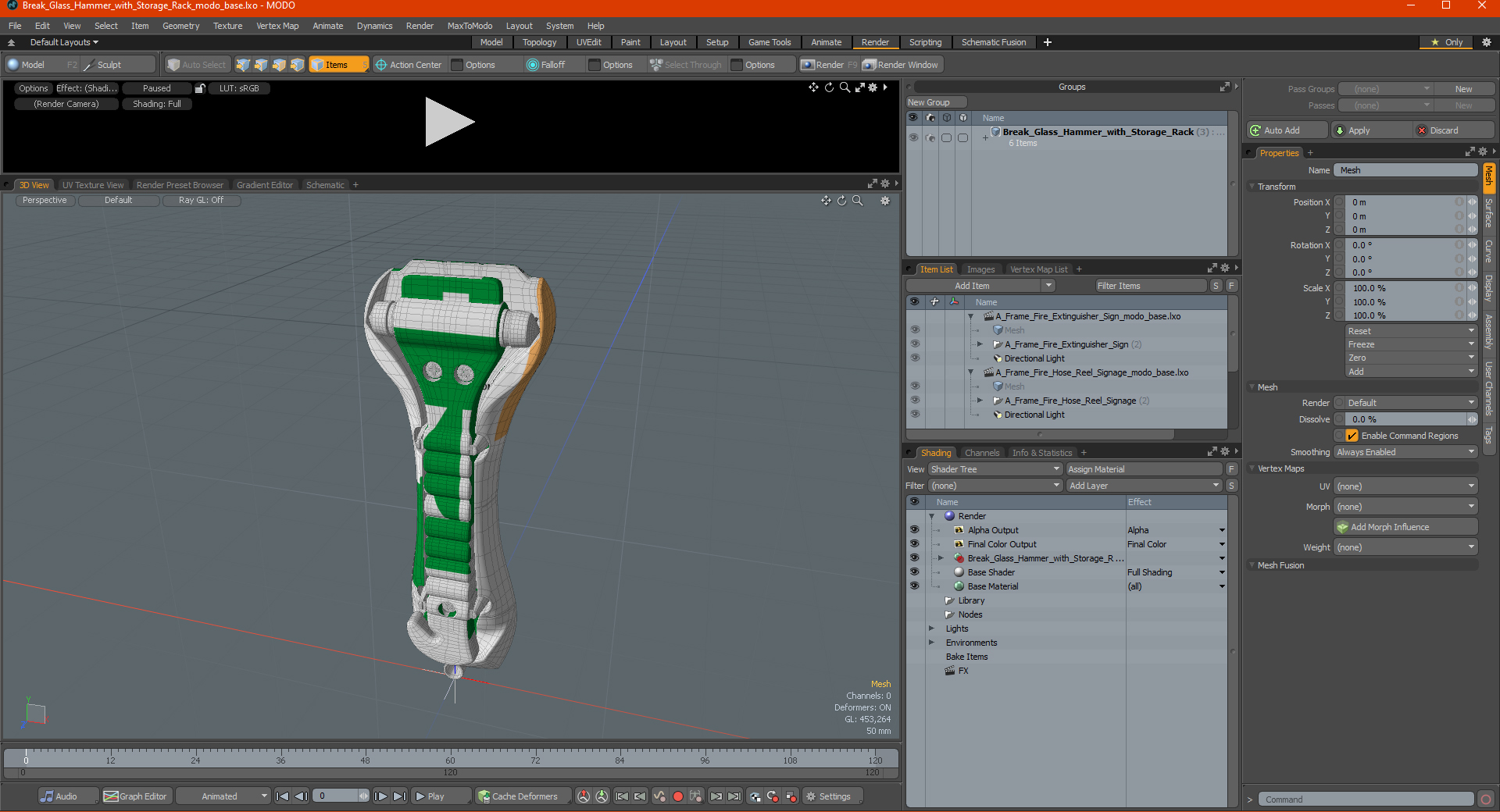1500x812 pixels.
Task: Open the Geometry menu
Action: pyautogui.click(x=181, y=26)
